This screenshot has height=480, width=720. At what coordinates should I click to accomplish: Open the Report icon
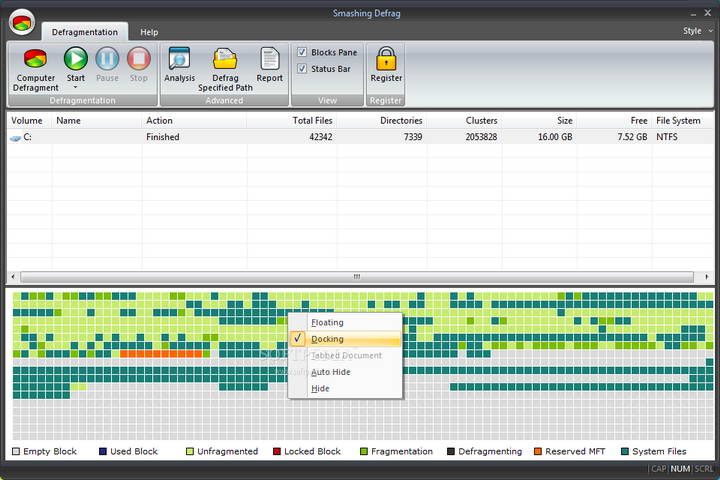[x=270, y=59]
